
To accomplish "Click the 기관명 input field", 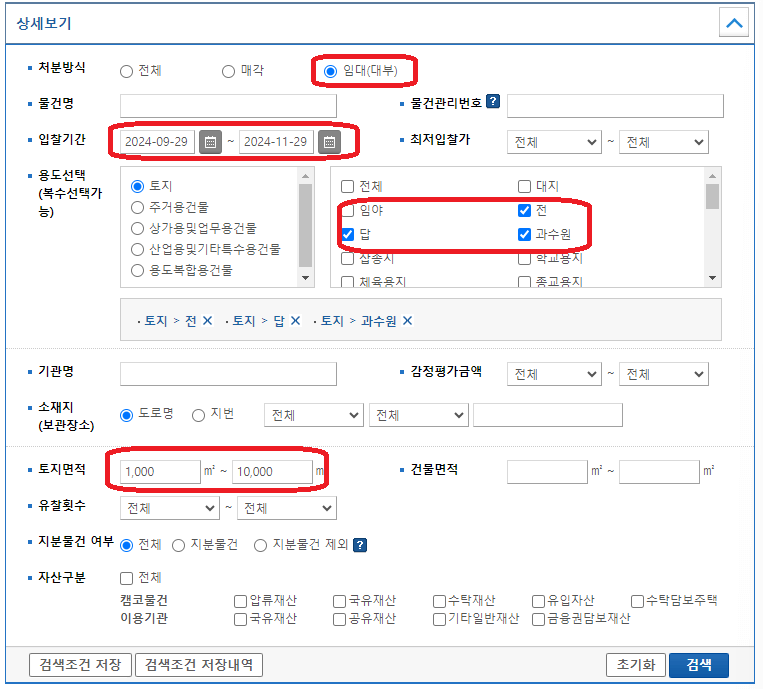I will pos(228,374).
